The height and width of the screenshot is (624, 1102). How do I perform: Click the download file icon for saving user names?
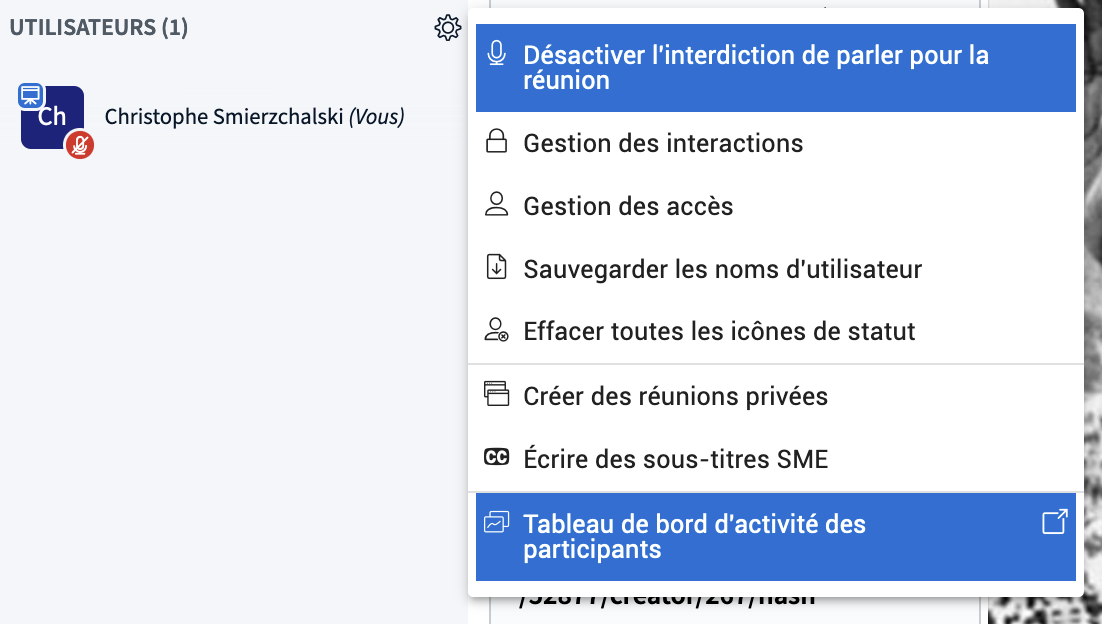tap(496, 267)
